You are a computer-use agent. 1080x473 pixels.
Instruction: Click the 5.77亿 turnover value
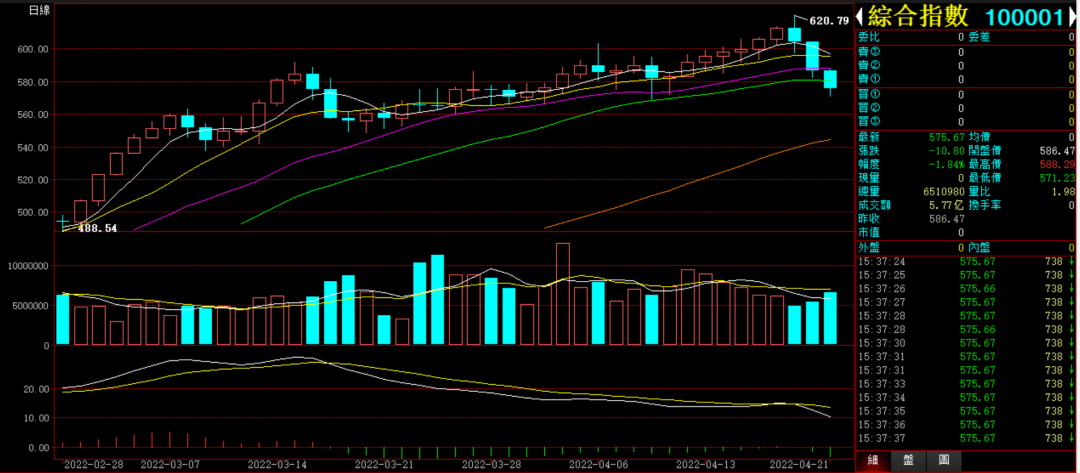click(946, 205)
